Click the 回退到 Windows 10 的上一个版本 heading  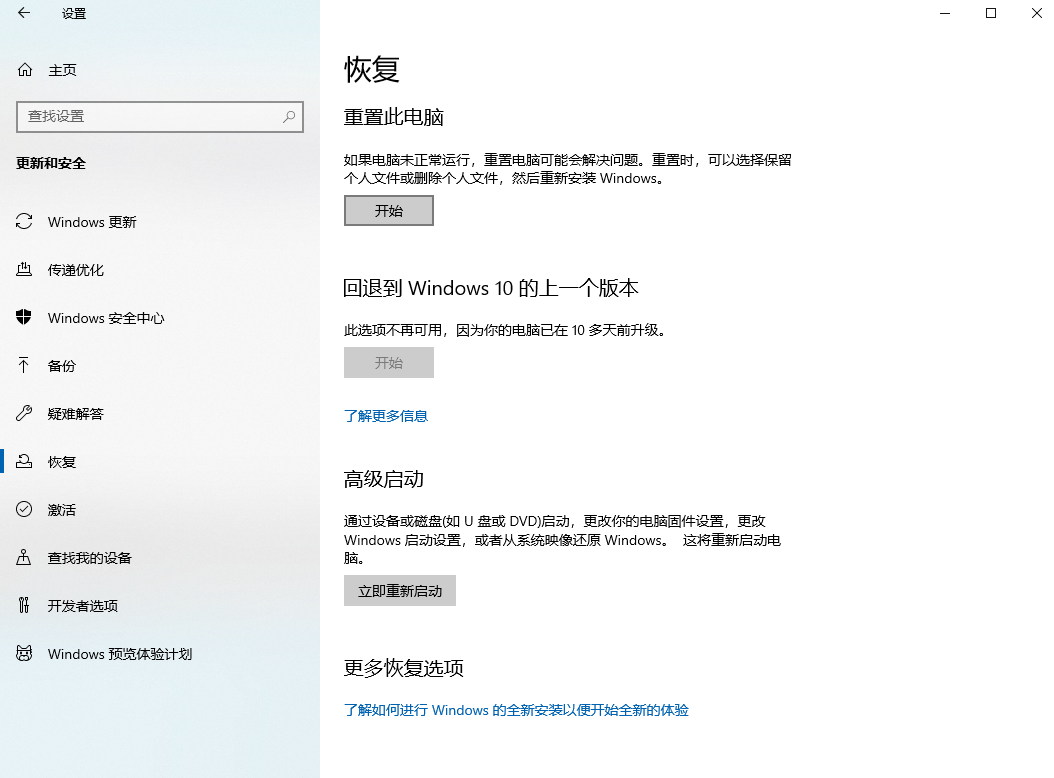(491, 288)
